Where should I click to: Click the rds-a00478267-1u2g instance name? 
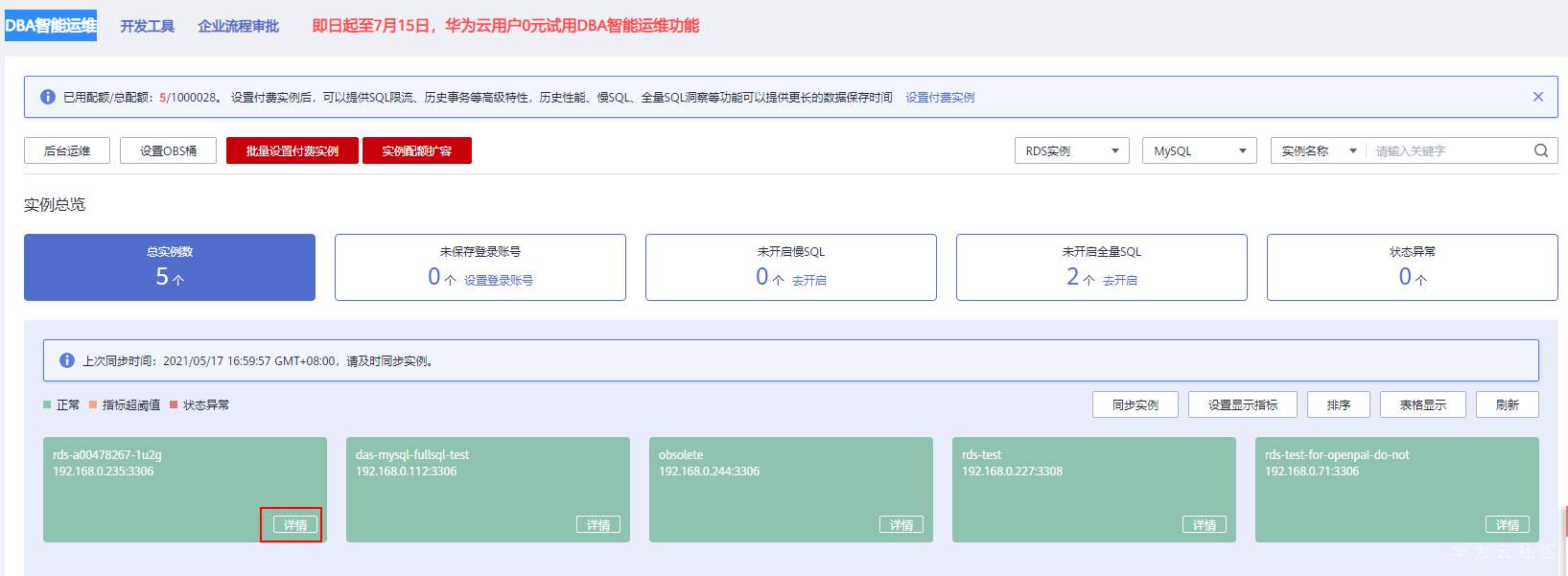[107, 454]
